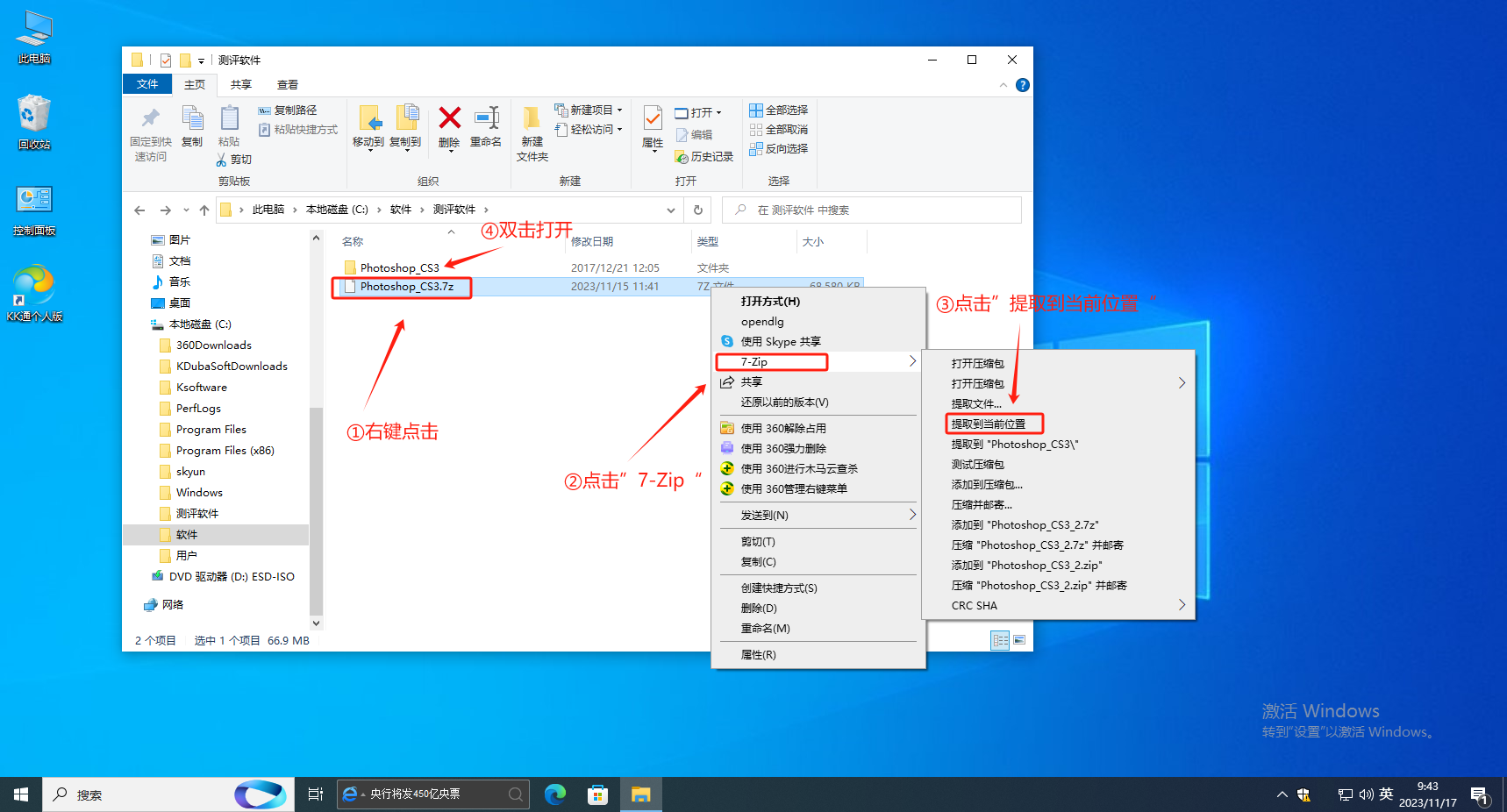Switch to details view icon
1507x812 pixels.
coord(1000,641)
